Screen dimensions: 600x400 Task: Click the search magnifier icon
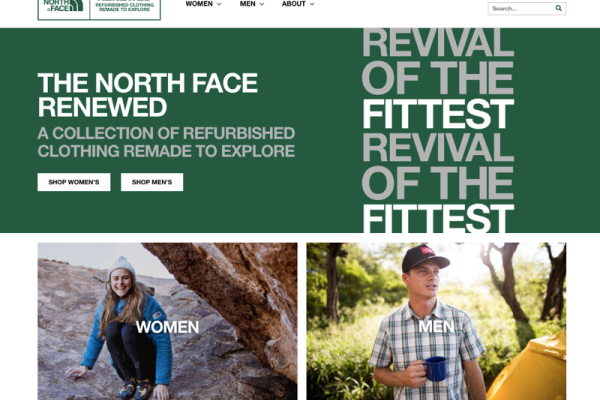558,8
